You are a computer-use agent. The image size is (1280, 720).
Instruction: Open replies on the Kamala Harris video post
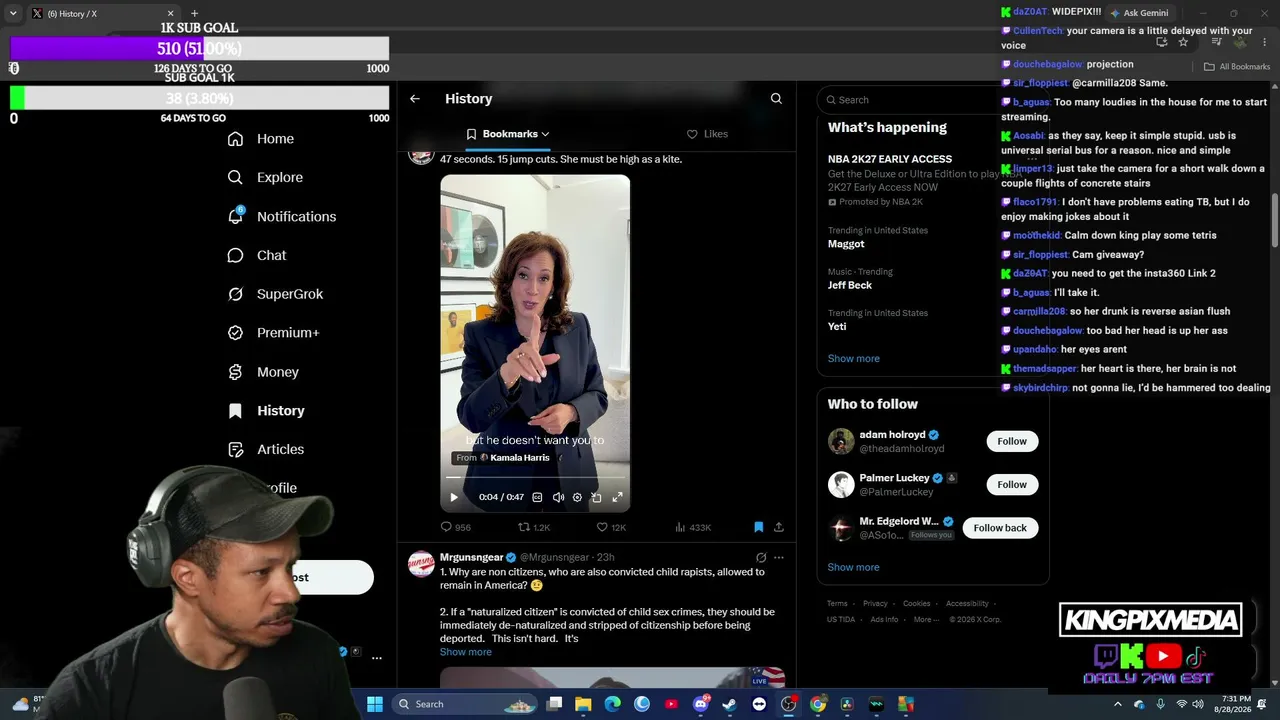point(456,527)
